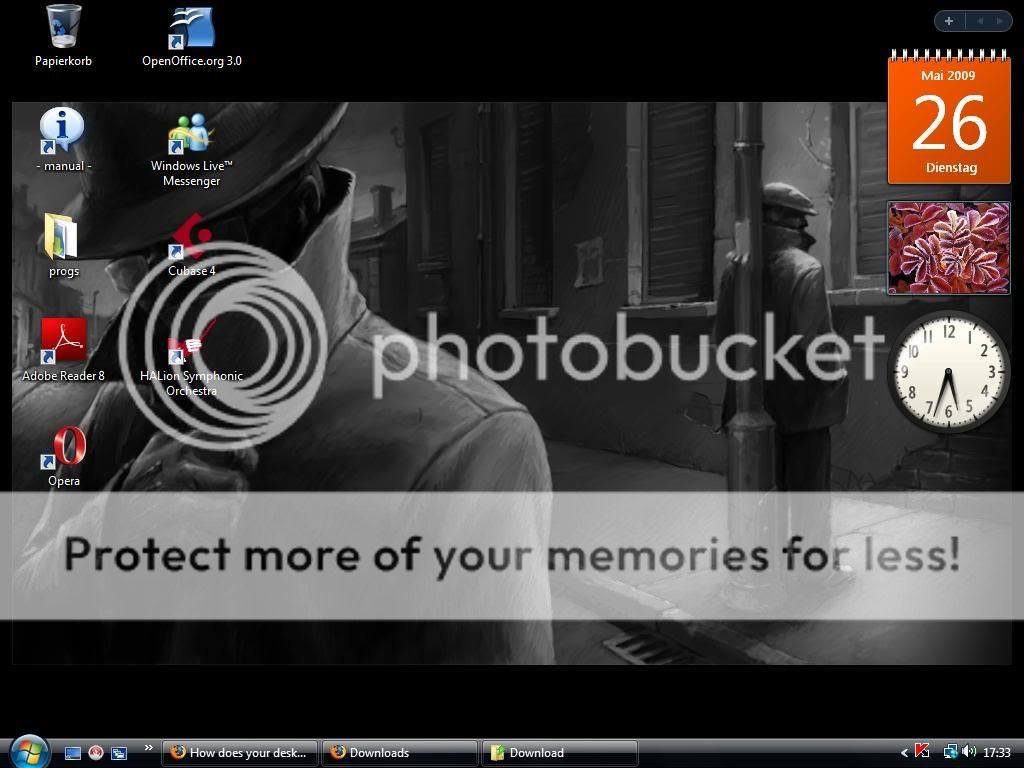Click the calendar gadget showing 26
Image resolution: width=1024 pixels, height=768 pixels.
coord(948,120)
